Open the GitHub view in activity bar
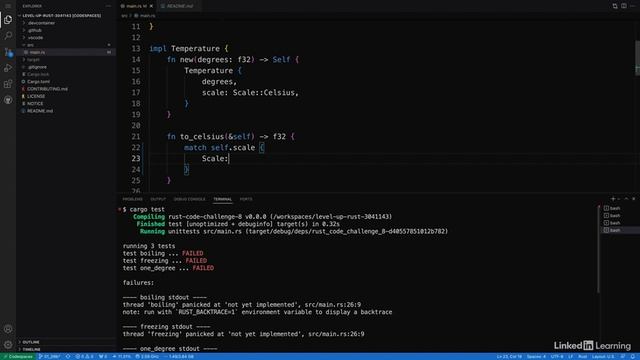 click(8, 100)
